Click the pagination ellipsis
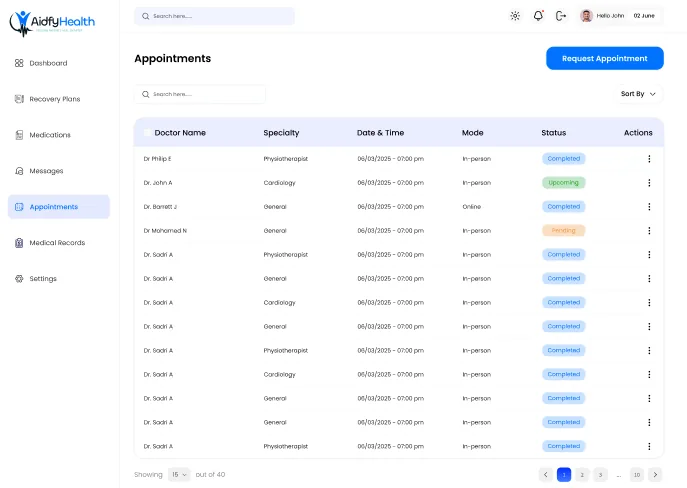687x488 pixels. coord(619,475)
